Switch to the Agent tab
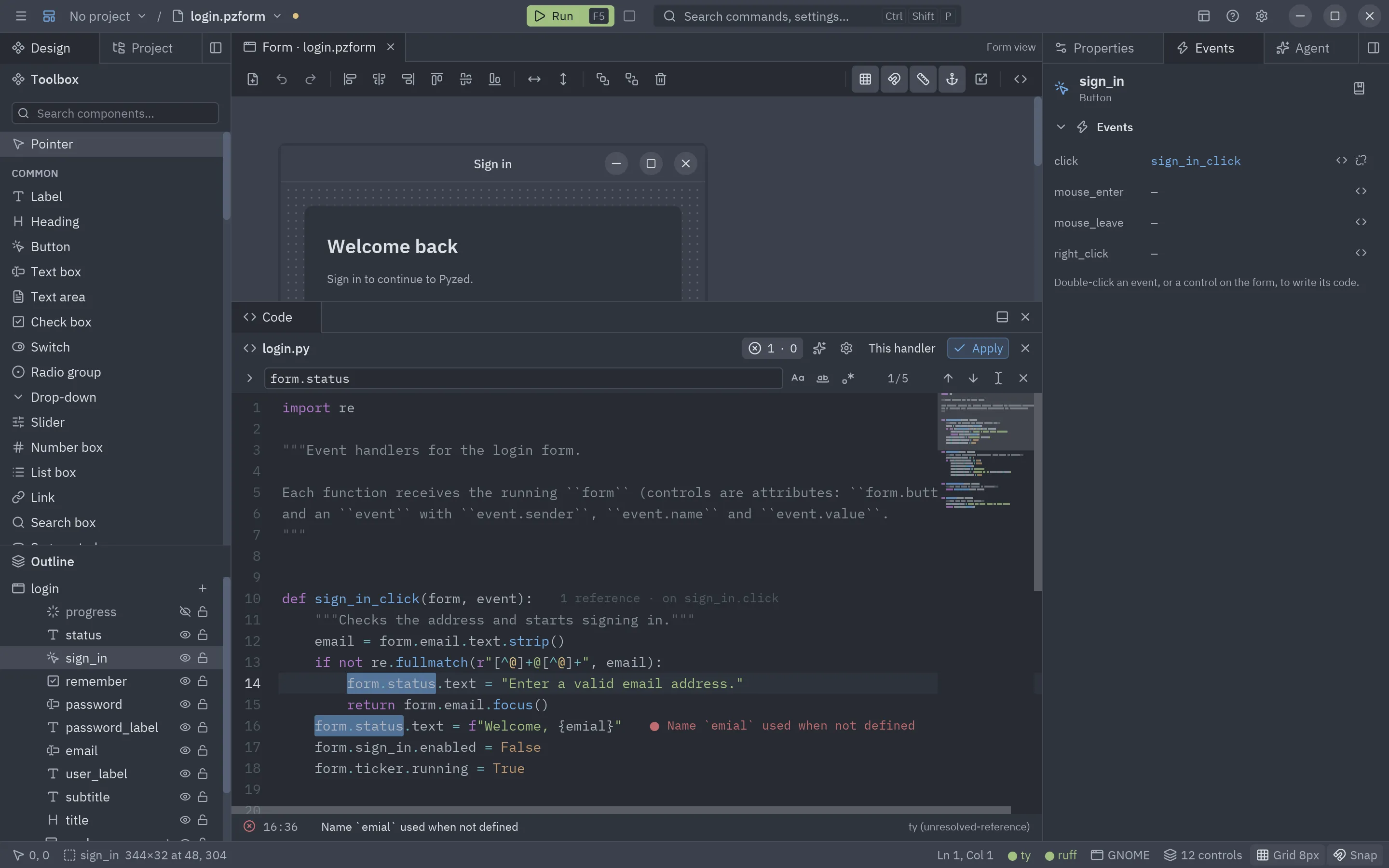The width and height of the screenshot is (1389, 868). pyautogui.click(x=1311, y=48)
